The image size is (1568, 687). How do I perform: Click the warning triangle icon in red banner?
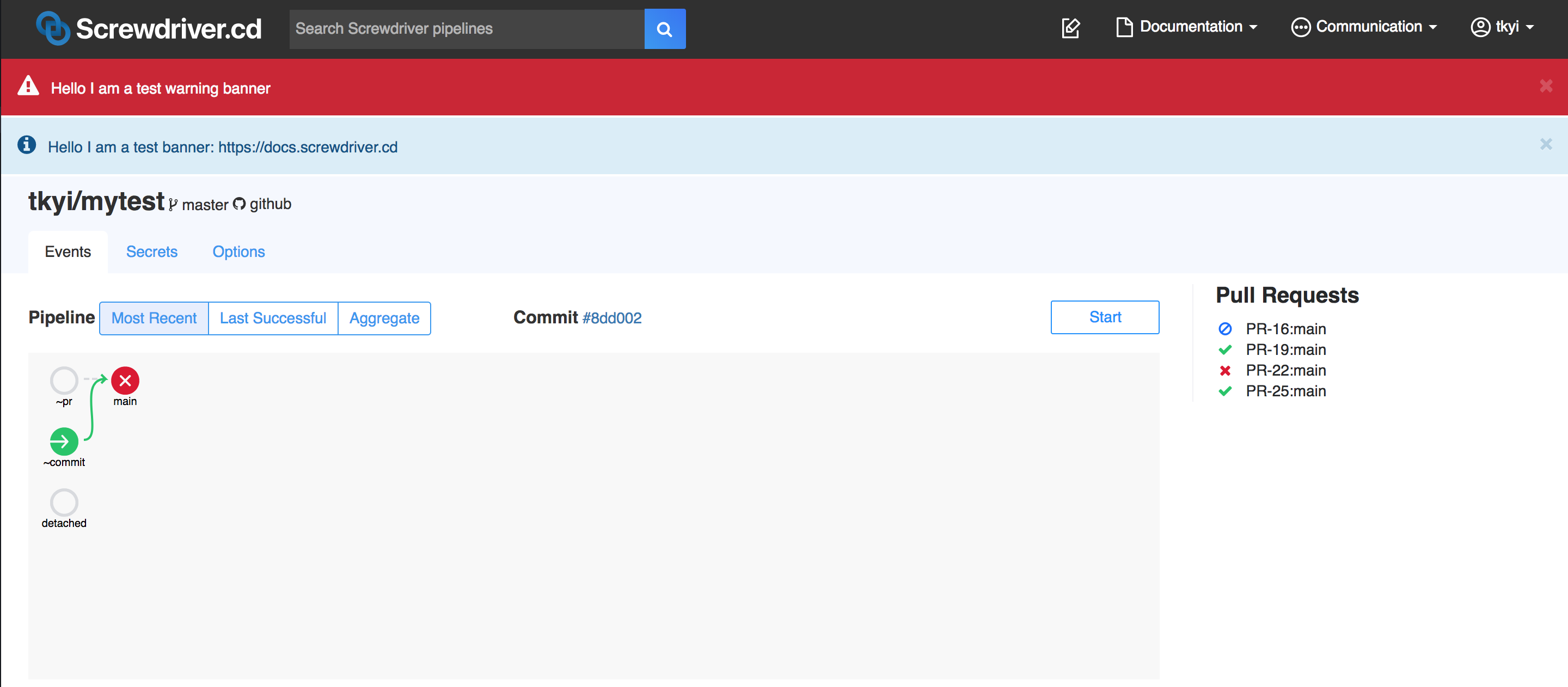pos(28,87)
